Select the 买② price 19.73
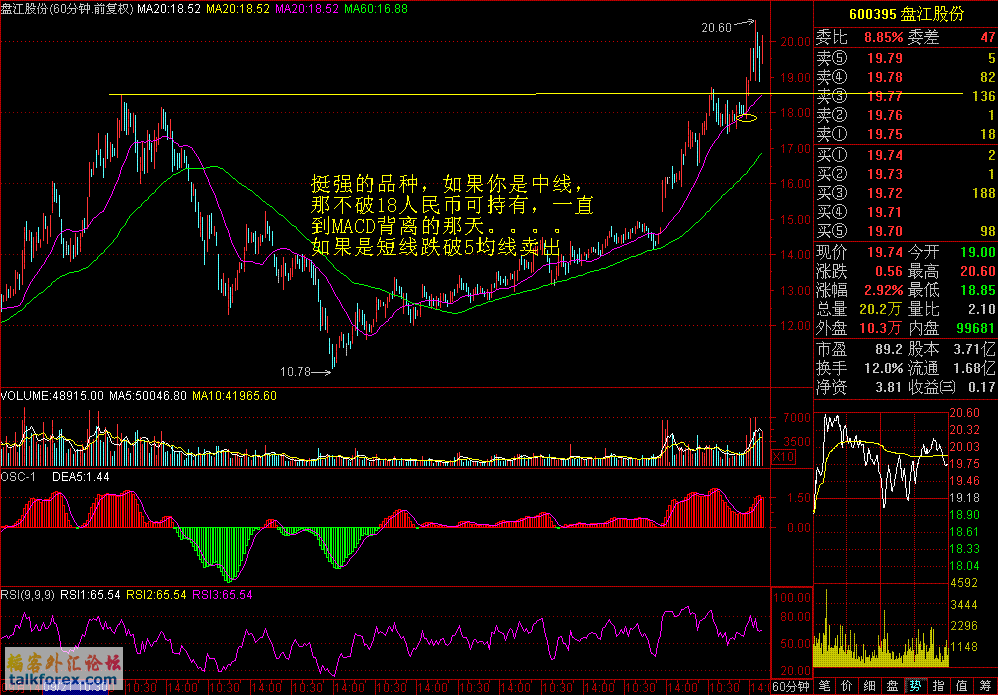 (884, 174)
